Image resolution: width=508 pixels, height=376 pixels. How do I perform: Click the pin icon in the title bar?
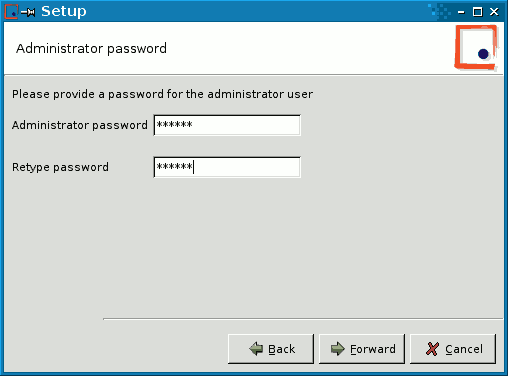click(x=28, y=12)
